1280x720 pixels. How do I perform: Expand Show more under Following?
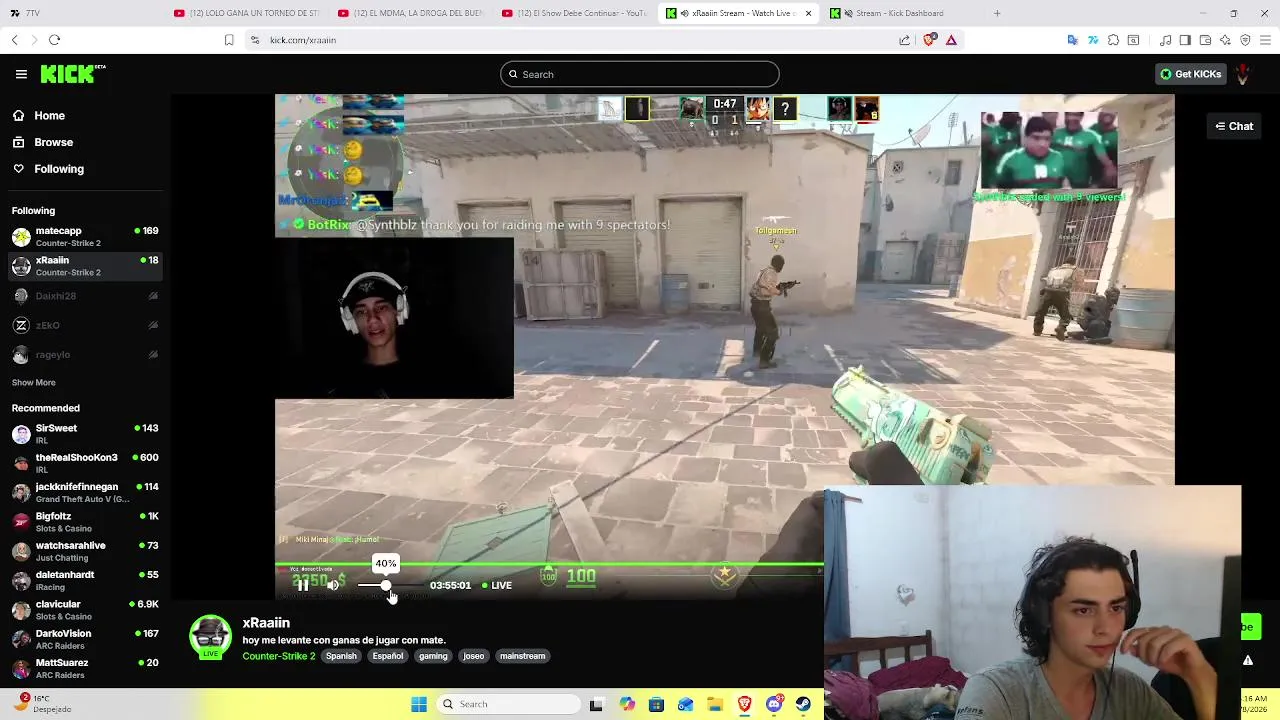pyautogui.click(x=33, y=383)
